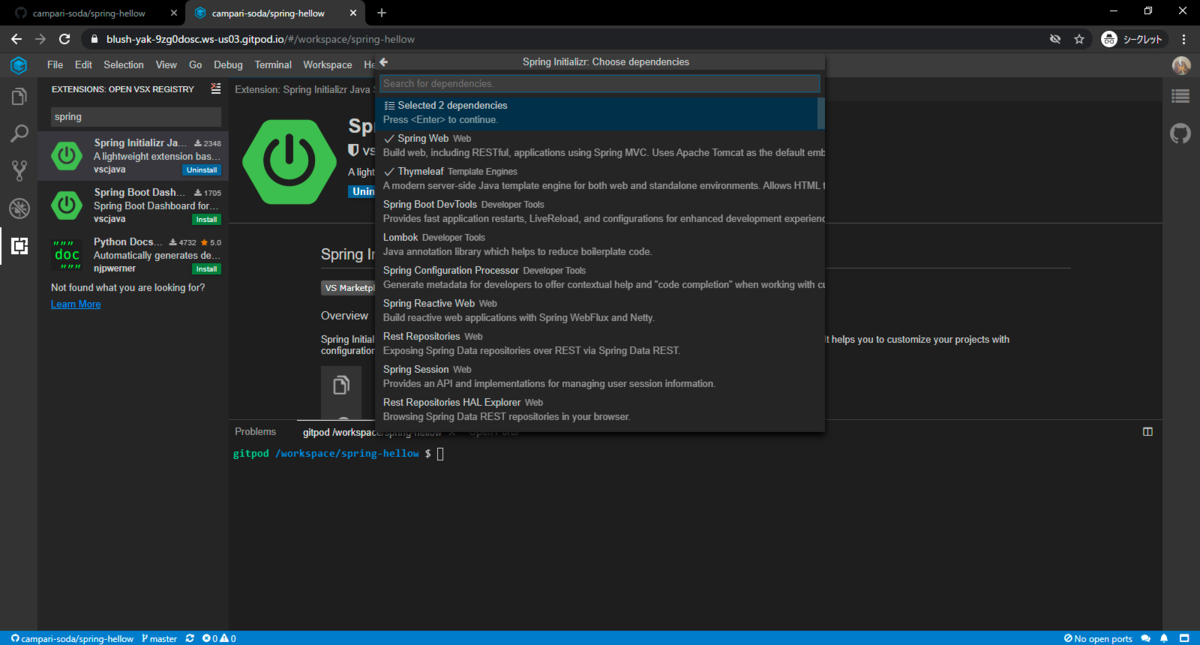Select the Spring Session dependency
Image resolution: width=1200 pixels, height=645 pixels.
600,376
